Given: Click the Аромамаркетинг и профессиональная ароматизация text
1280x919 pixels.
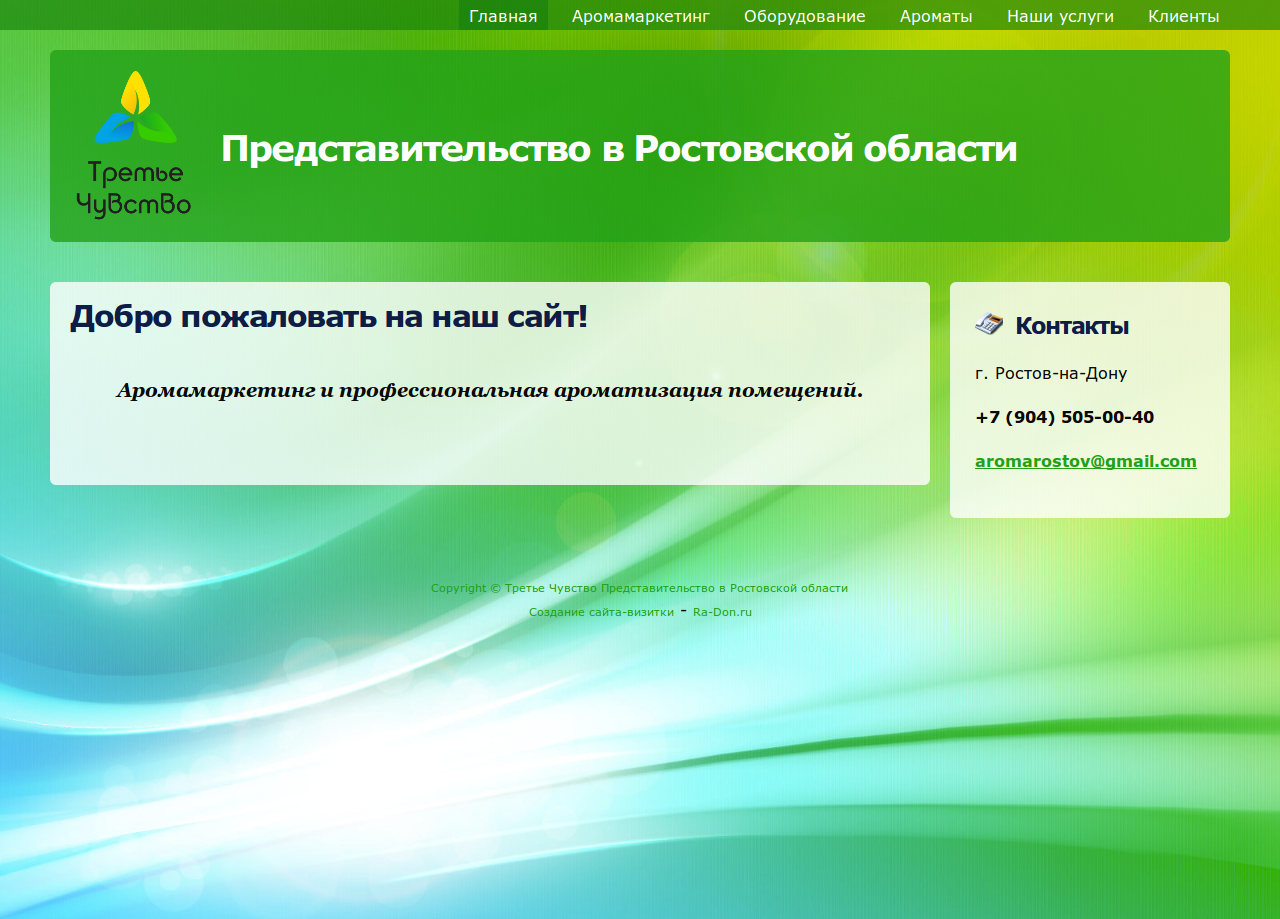Looking at the screenshot, I should coord(490,390).
